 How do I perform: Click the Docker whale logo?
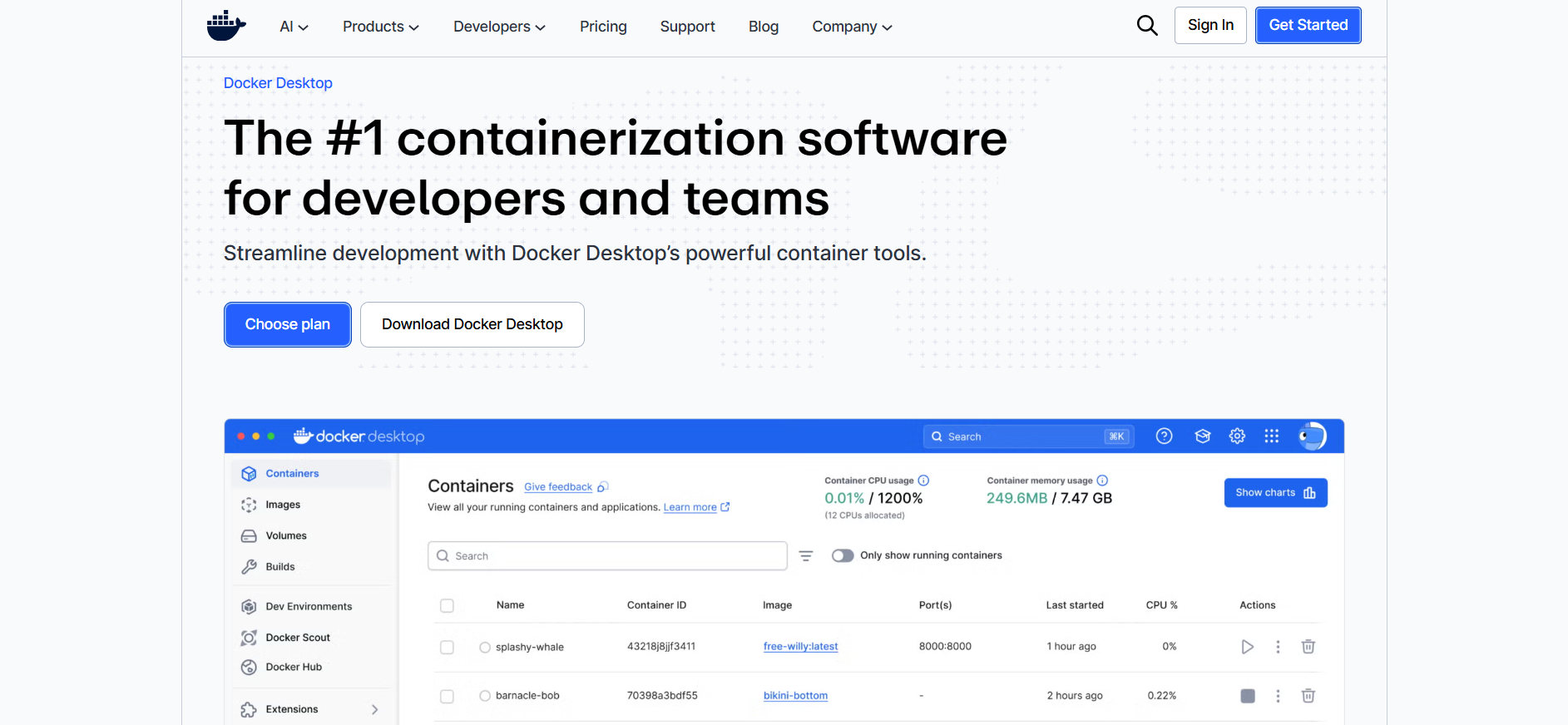click(226, 26)
